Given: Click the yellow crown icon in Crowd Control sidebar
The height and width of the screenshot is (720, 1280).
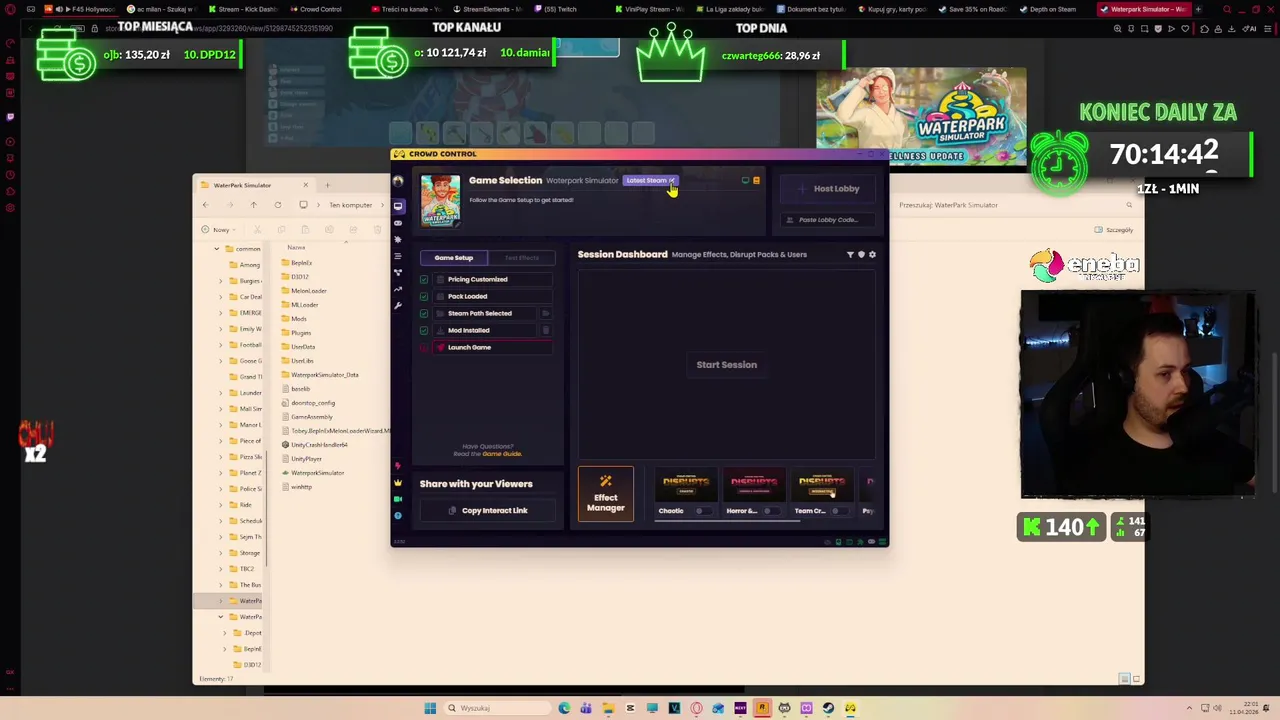Looking at the screenshot, I should tap(398, 483).
